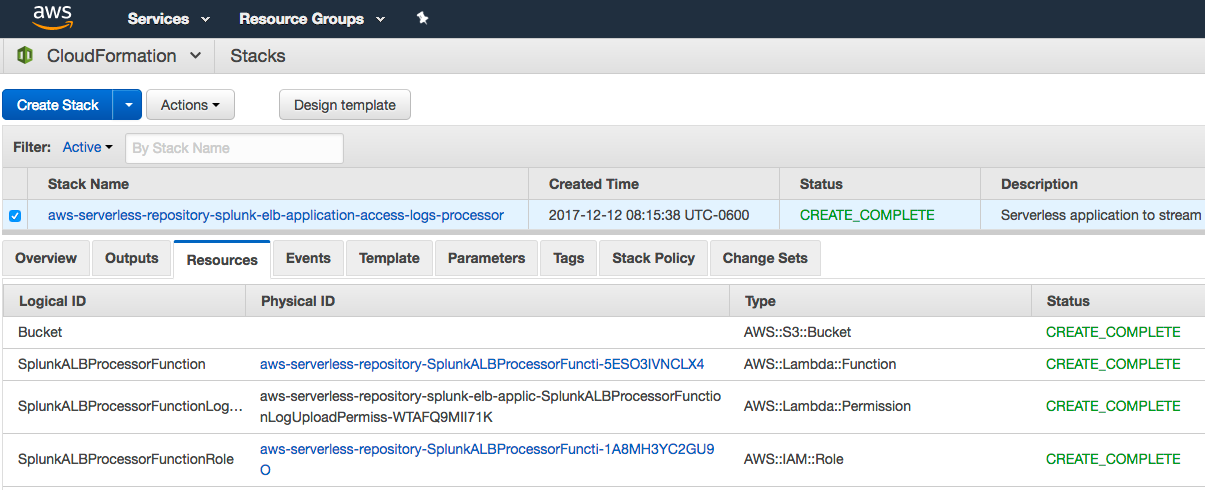Open the Lambda function physical ID ending 5ESO3IVNCLX4
Viewport: 1205px width, 490px height.
[x=482, y=364]
